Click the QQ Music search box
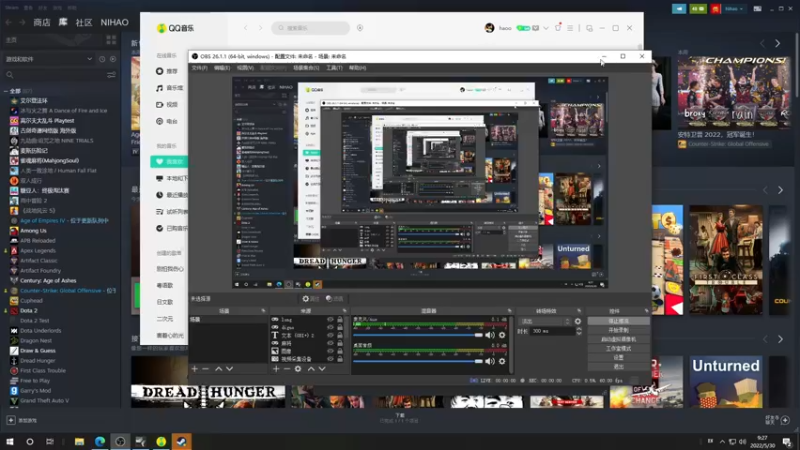Image resolution: width=800 pixels, height=450 pixels. click(x=311, y=28)
